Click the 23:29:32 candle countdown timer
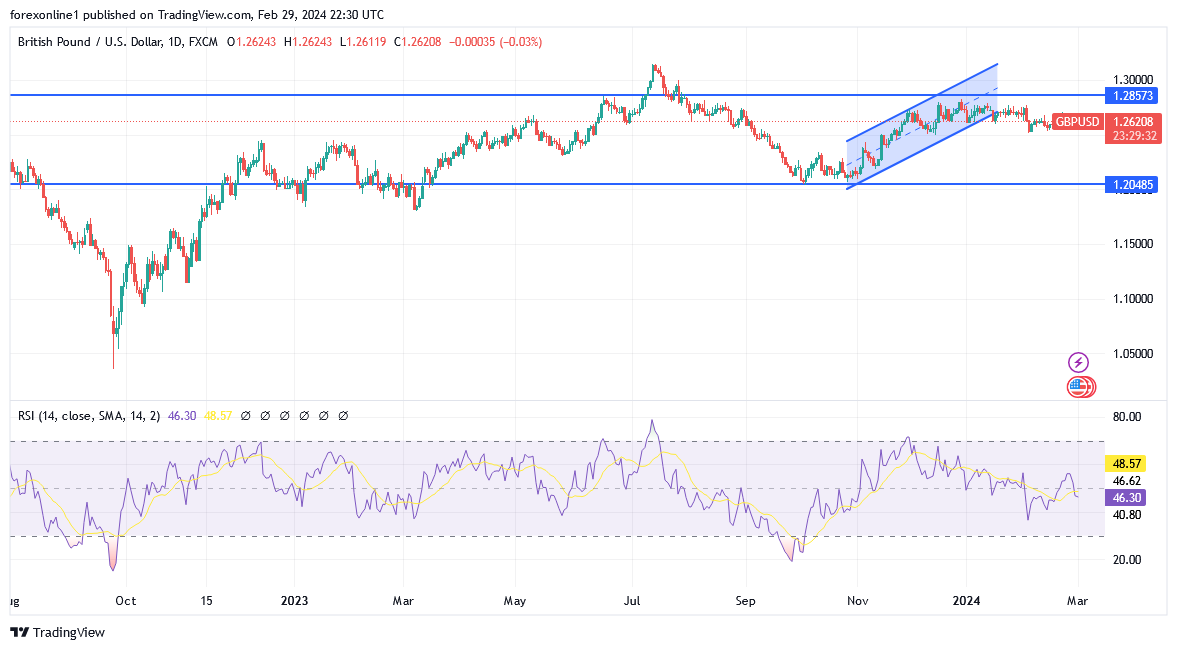 point(1133,135)
